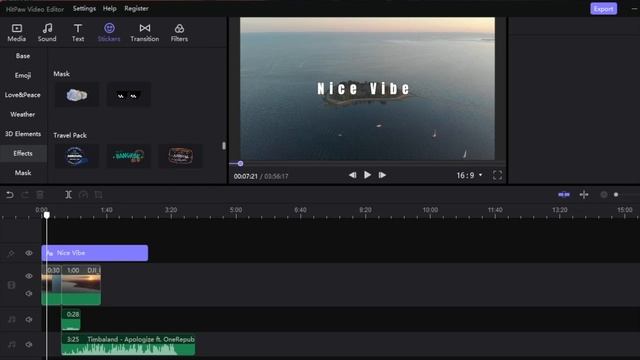Click the video track film icon

(x=11, y=285)
